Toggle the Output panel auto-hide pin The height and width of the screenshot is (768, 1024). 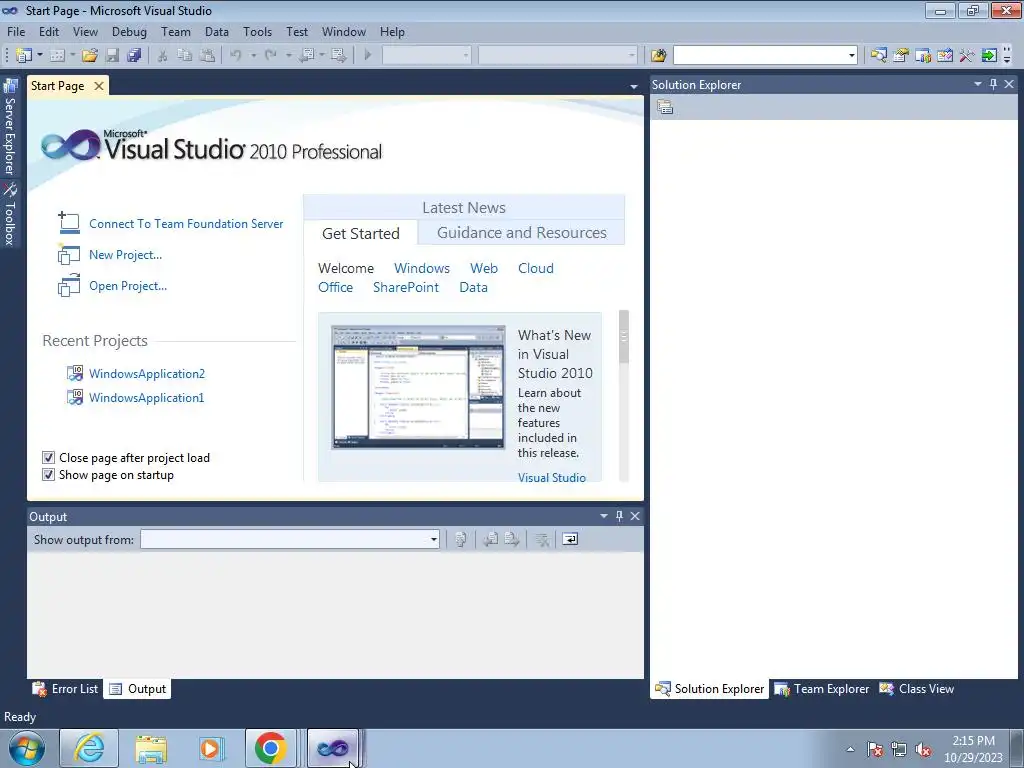coord(619,516)
